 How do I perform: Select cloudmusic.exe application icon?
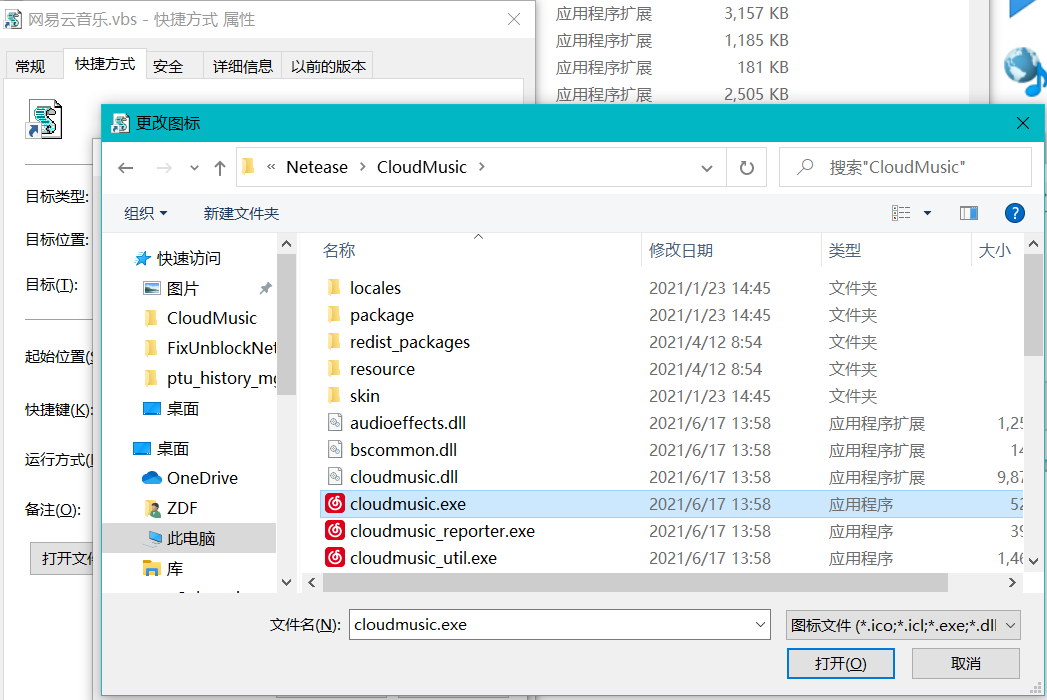click(x=335, y=504)
